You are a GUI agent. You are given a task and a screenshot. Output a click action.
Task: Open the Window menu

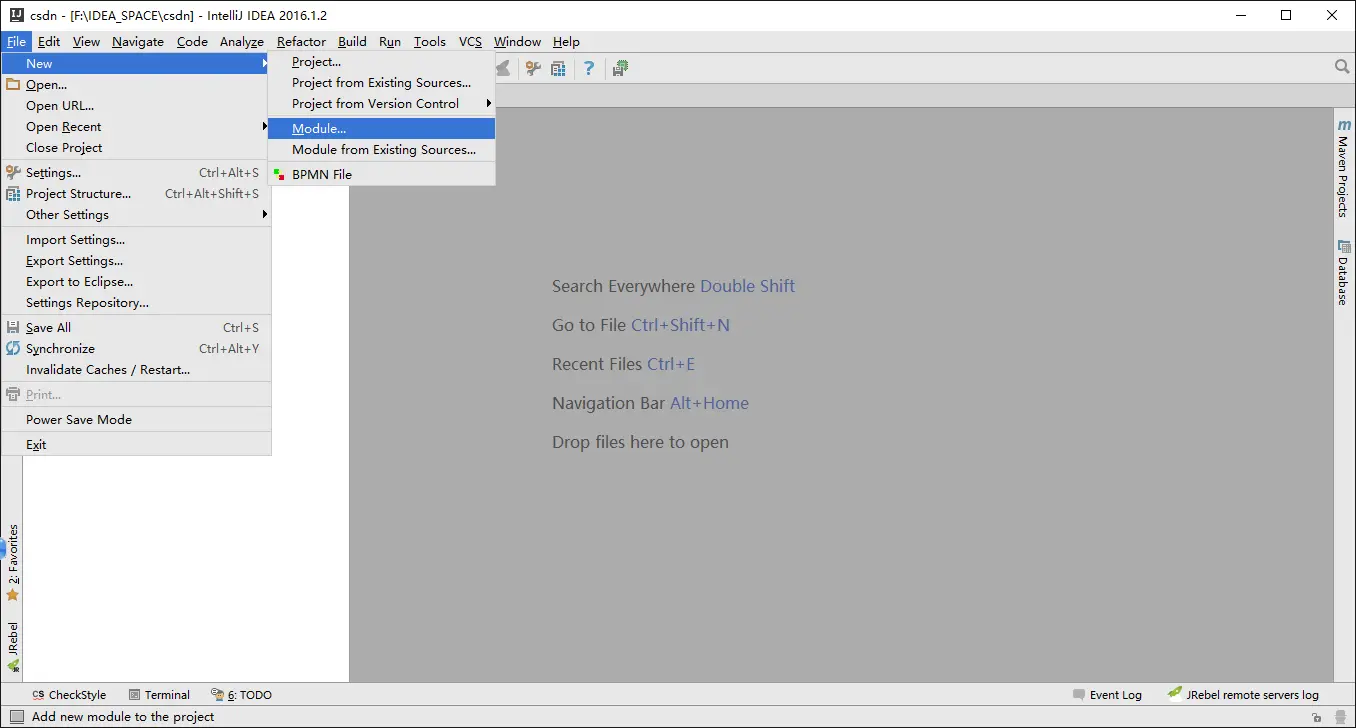tap(517, 42)
